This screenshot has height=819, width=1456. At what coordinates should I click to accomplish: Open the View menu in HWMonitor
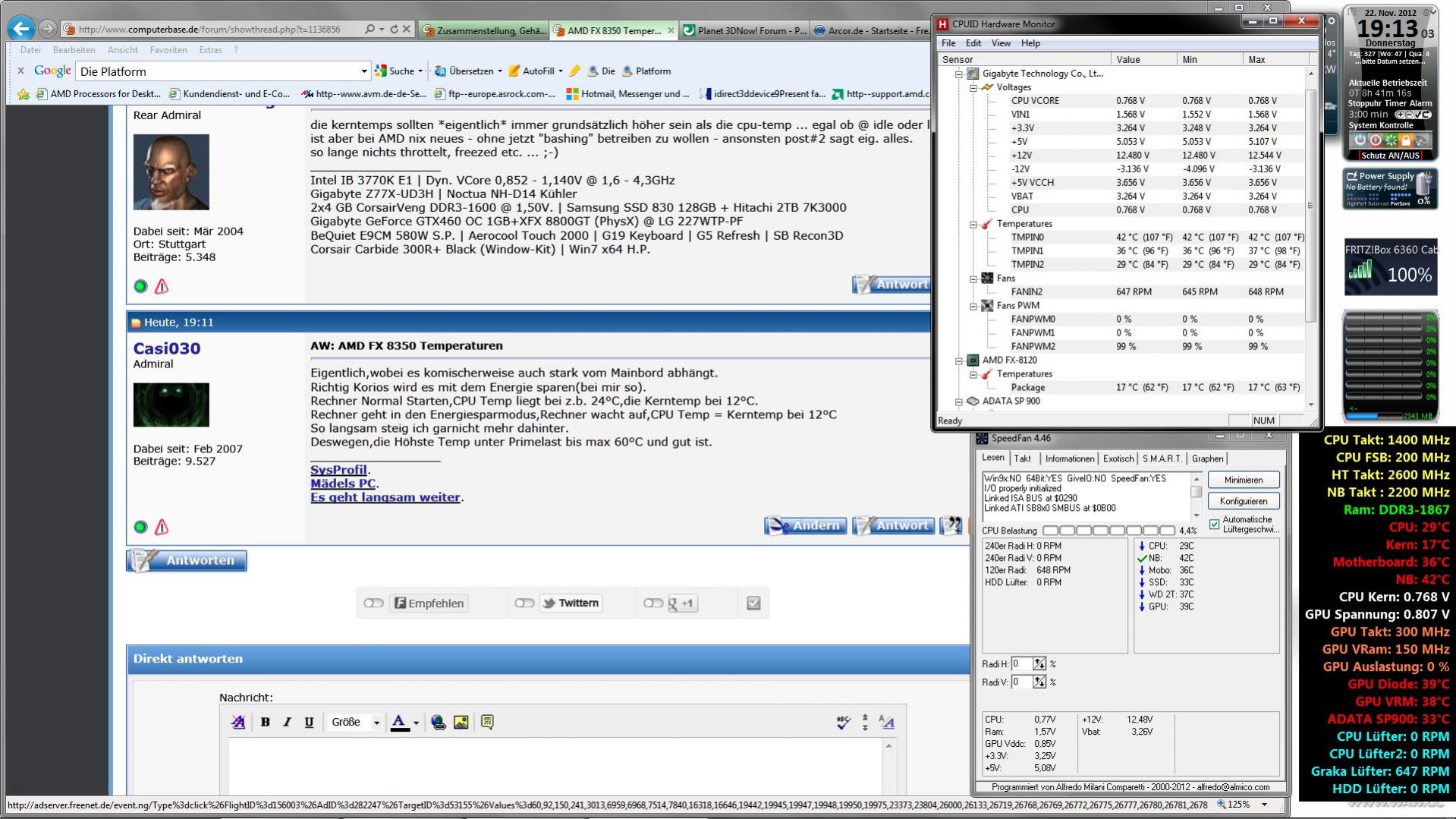pos(1001,43)
